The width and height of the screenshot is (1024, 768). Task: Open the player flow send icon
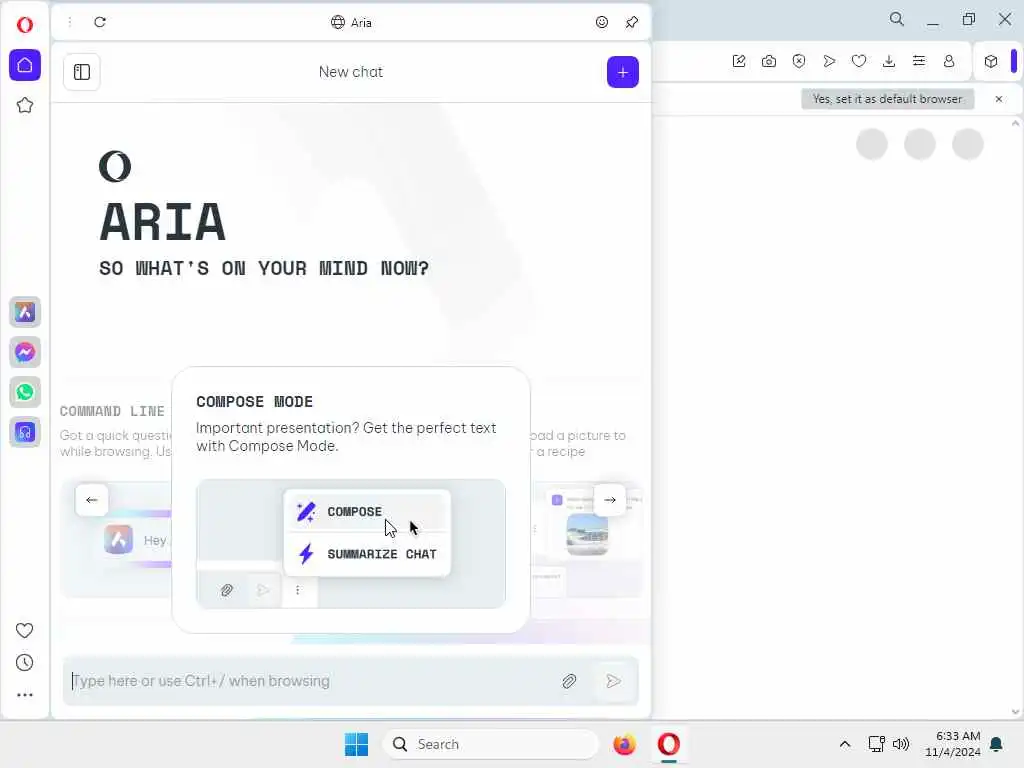829,61
